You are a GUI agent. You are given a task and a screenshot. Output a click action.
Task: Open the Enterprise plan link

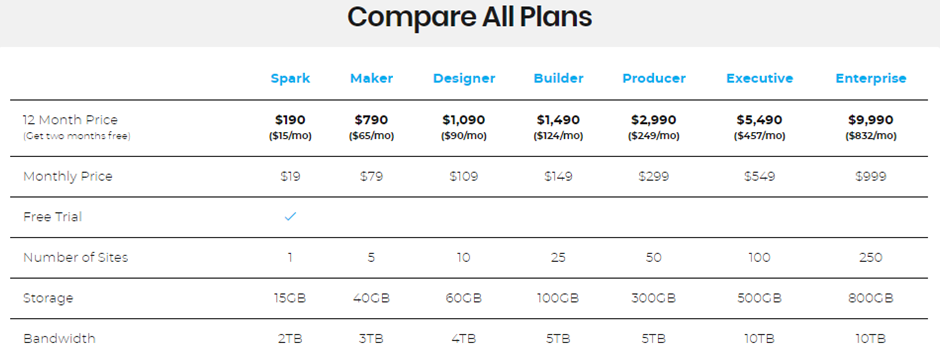(x=871, y=78)
